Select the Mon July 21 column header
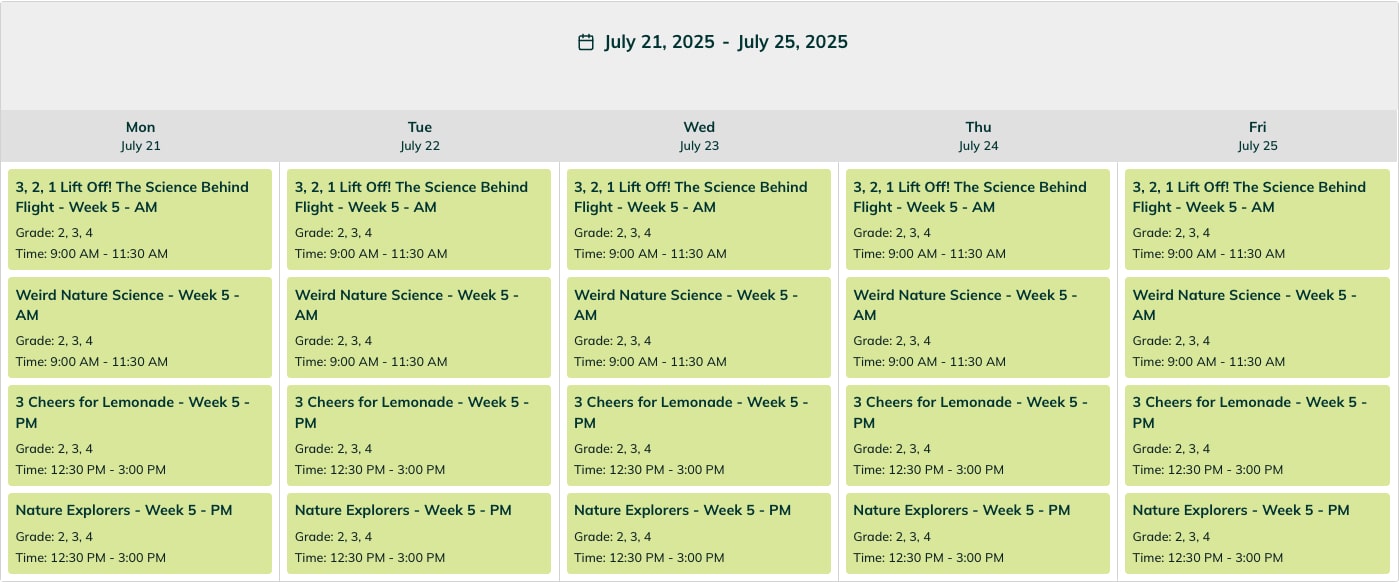 [x=140, y=136]
